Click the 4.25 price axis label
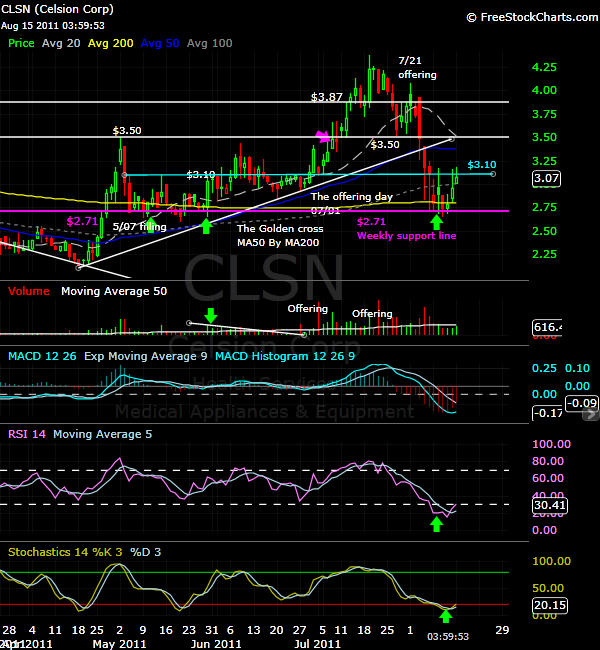 [544, 67]
